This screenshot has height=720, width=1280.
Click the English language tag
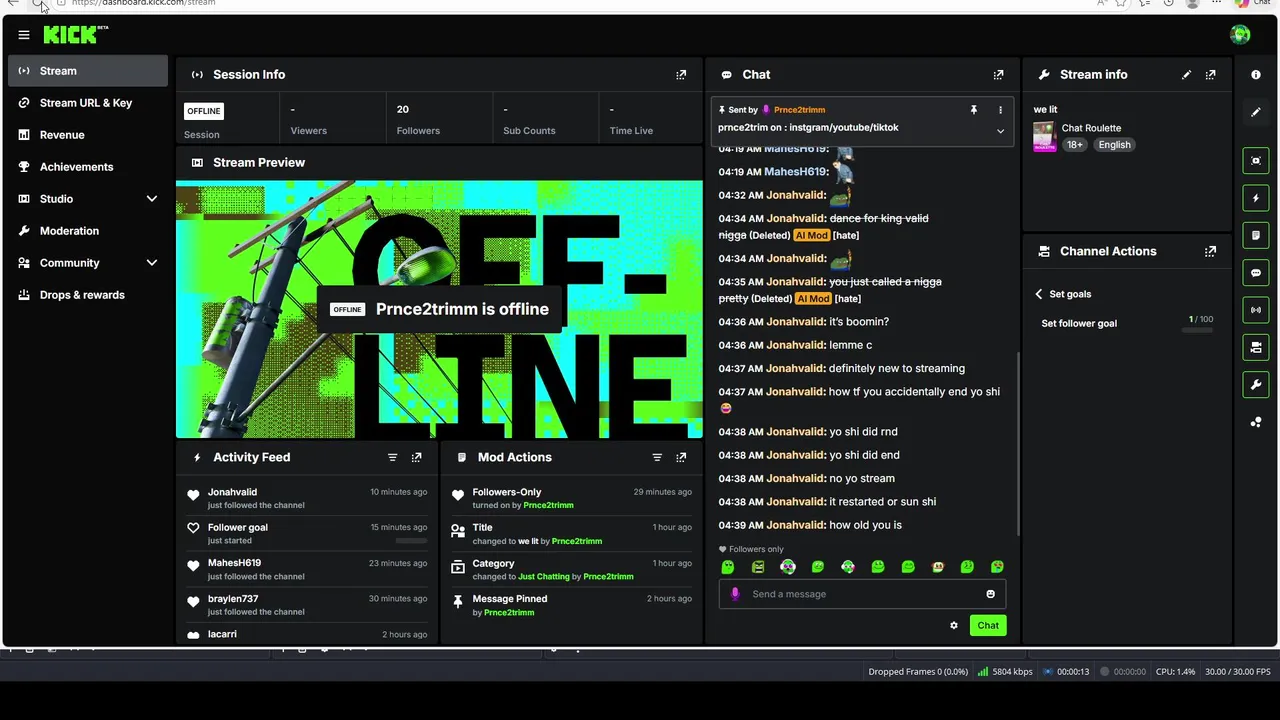[1114, 145]
